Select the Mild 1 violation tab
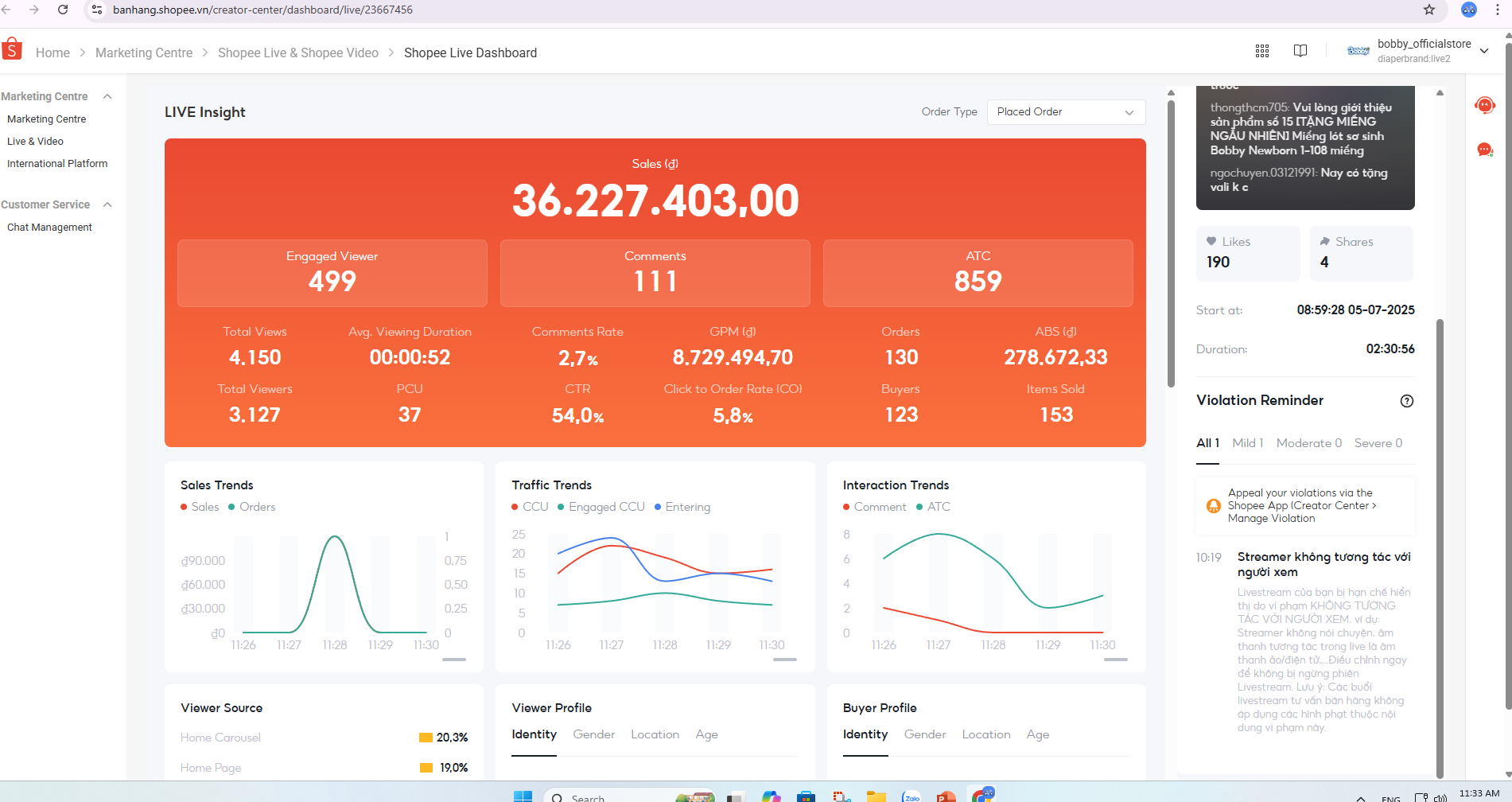This screenshot has width=1512, height=802. coord(1247,443)
